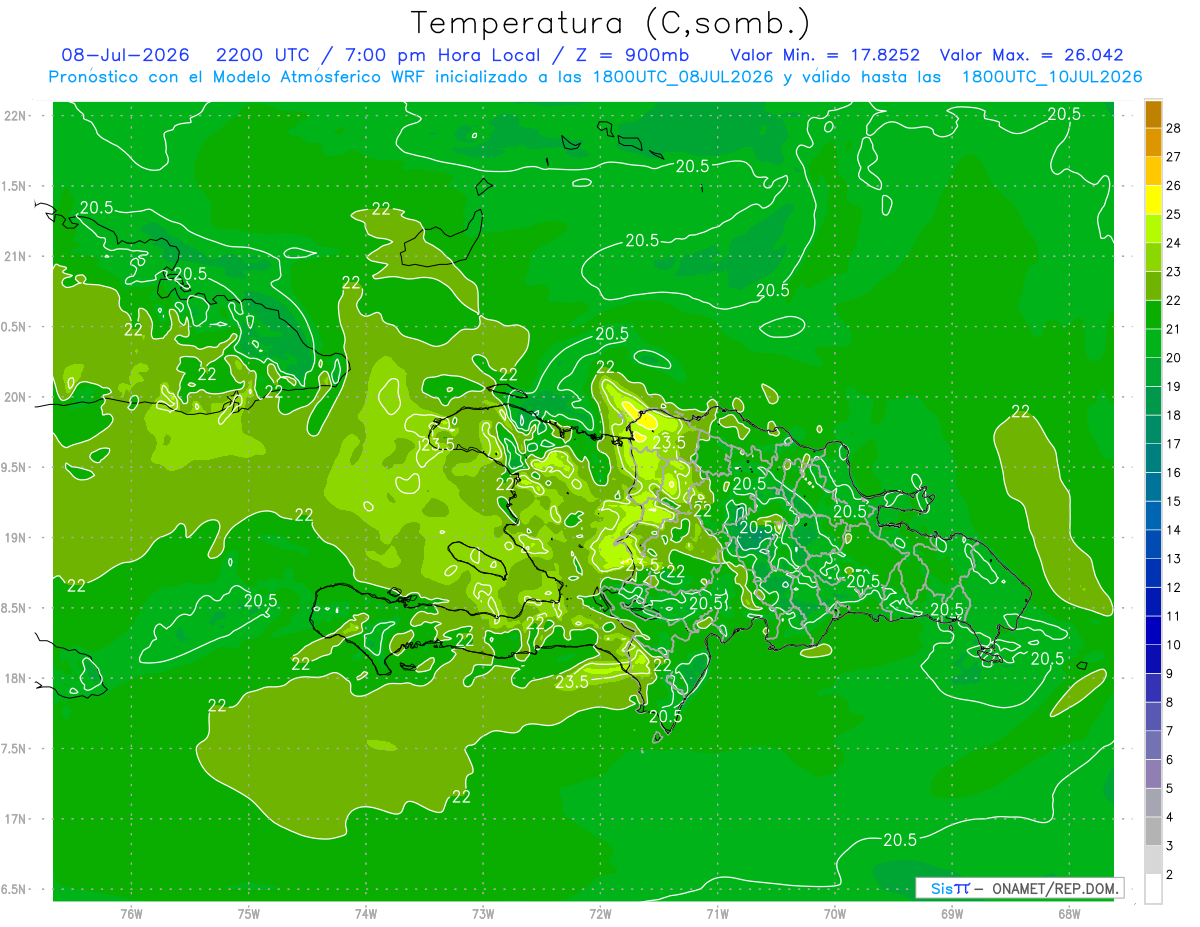Click the green swatch between 20 and 21
The height and width of the screenshot is (927, 1200).
click(x=1153, y=344)
